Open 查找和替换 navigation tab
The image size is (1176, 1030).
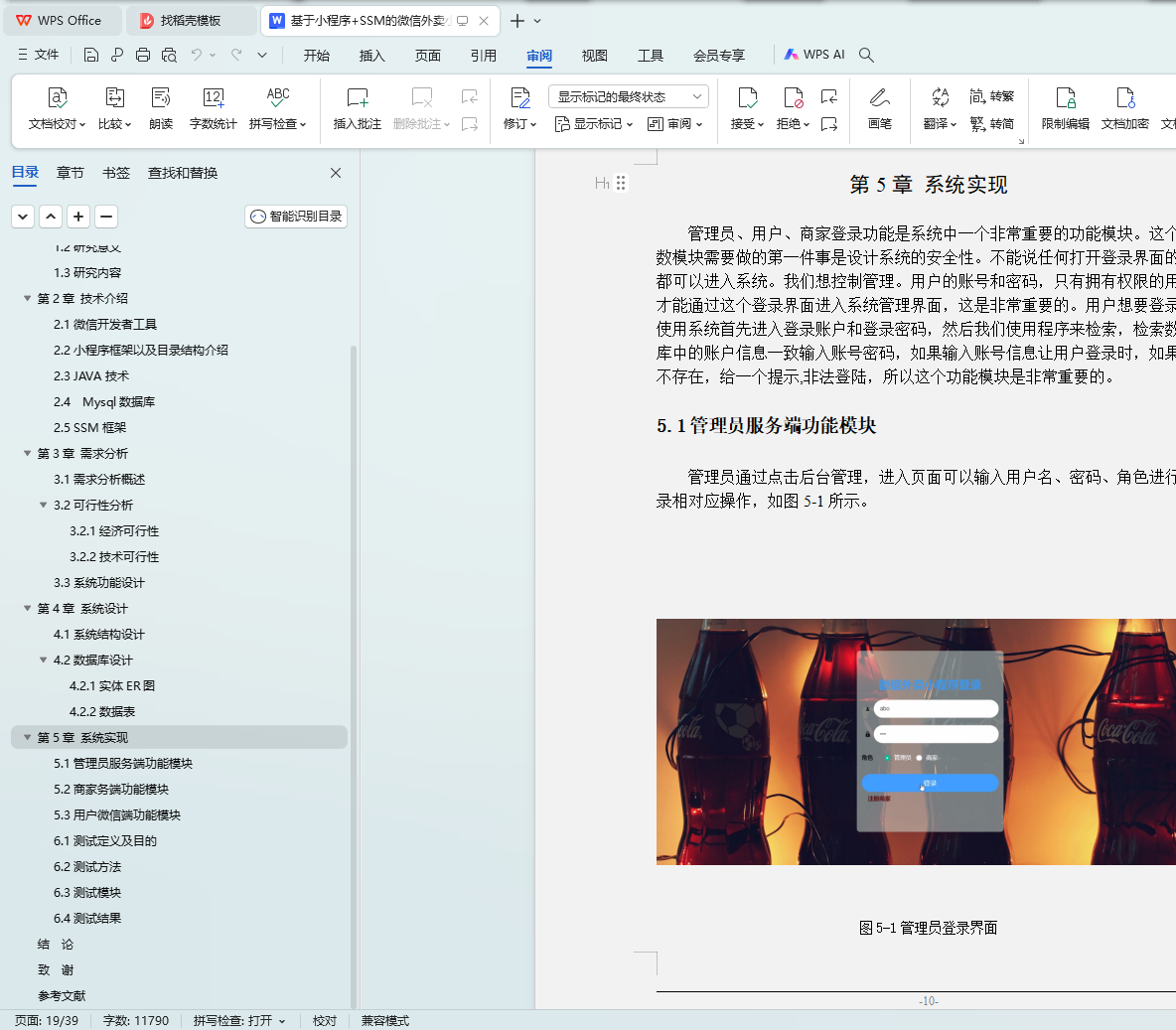point(182,173)
